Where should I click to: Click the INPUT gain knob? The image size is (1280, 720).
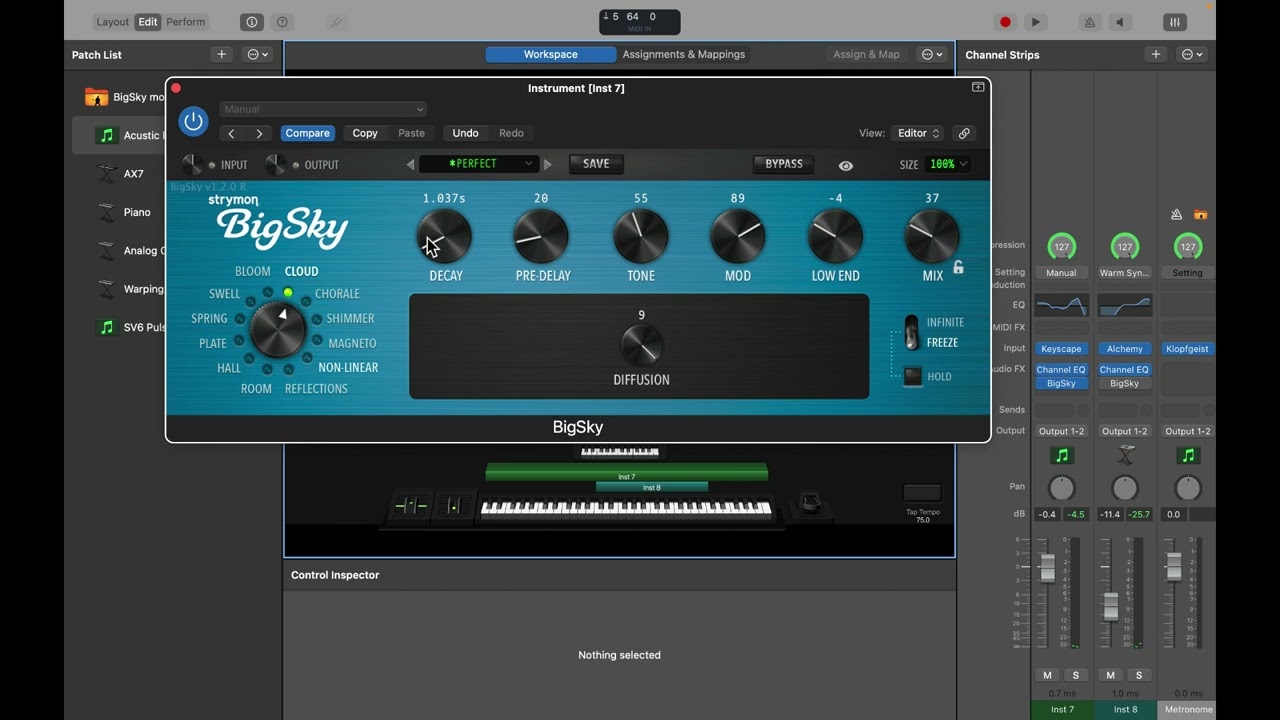click(x=192, y=165)
